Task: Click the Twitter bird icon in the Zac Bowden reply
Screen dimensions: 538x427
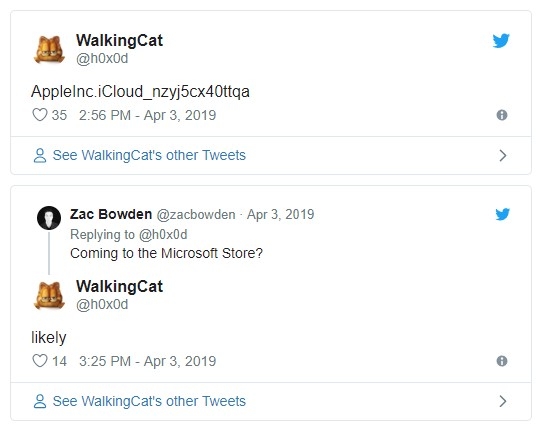Action: (502, 214)
